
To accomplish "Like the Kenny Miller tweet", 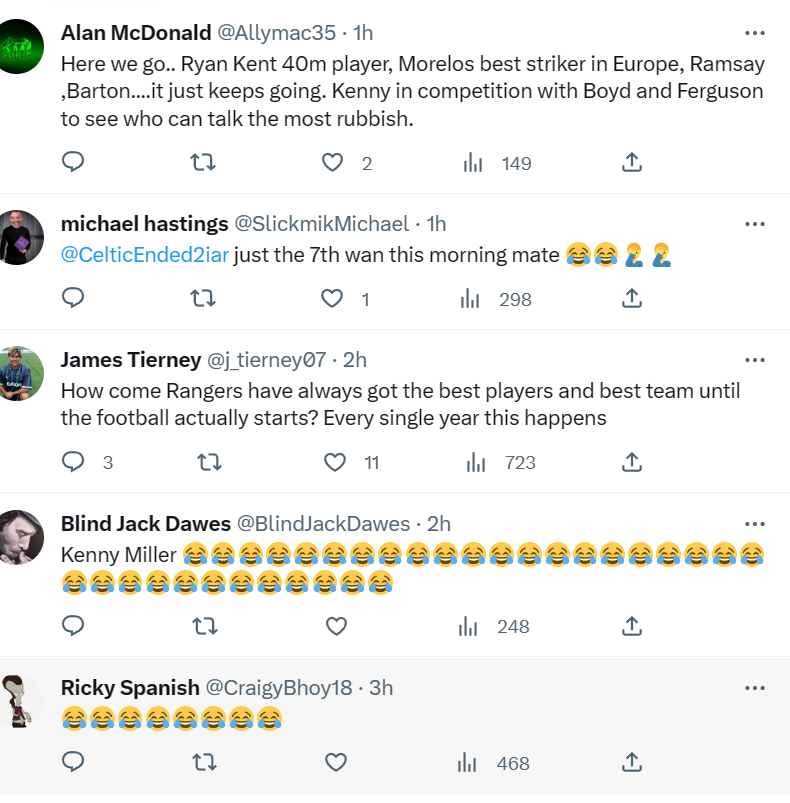I will (336, 626).
